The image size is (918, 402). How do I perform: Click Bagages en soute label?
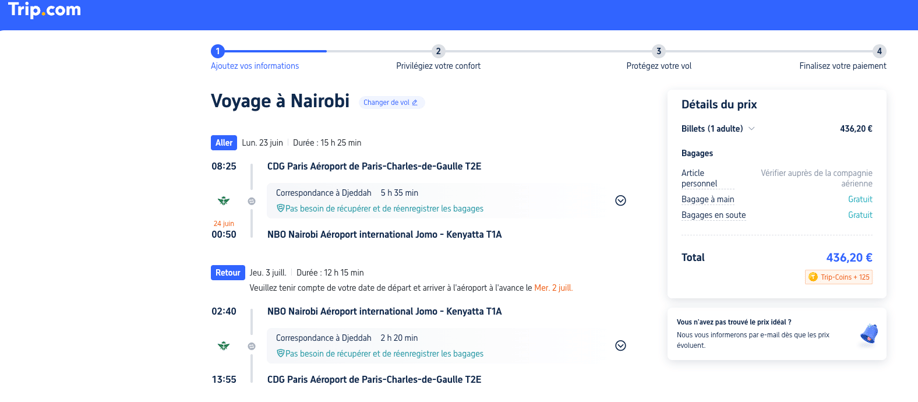[x=714, y=215]
